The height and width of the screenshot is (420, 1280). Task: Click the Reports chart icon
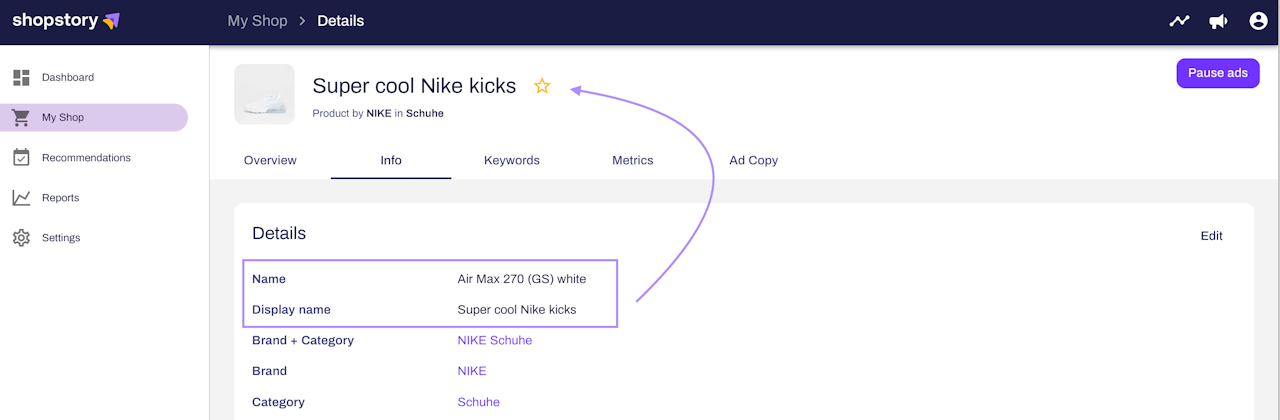(x=21, y=198)
